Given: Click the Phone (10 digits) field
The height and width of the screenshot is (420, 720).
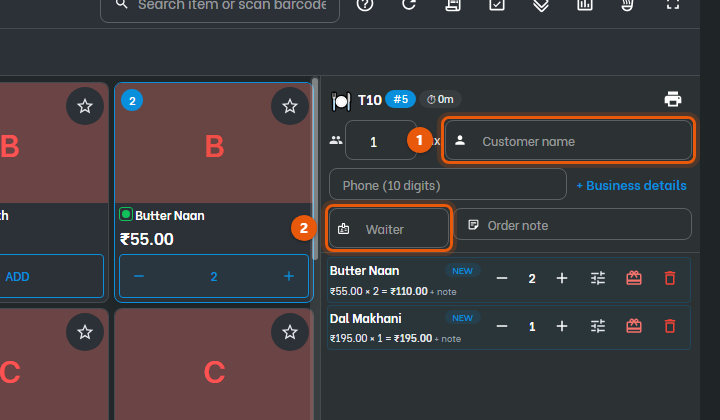Looking at the screenshot, I should click(448, 185).
